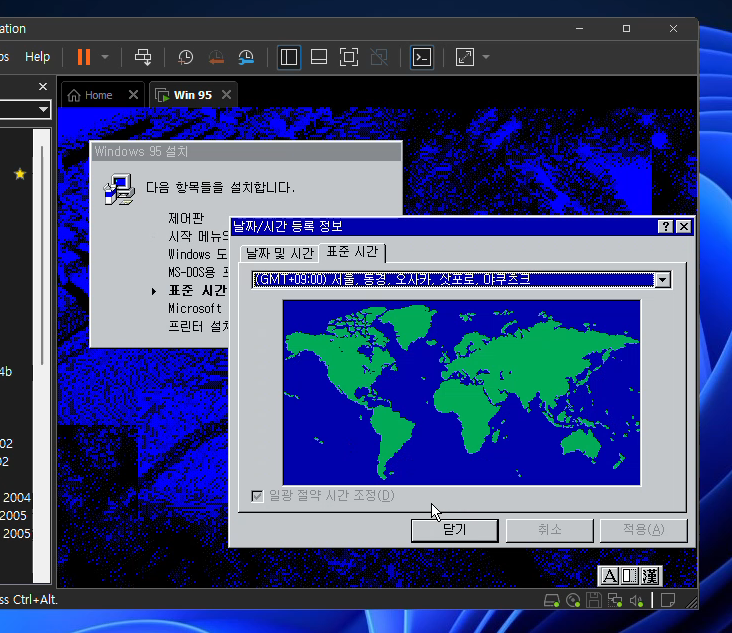Toggle the IME full/half width button
The width and height of the screenshot is (732, 633).
[630, 577]
